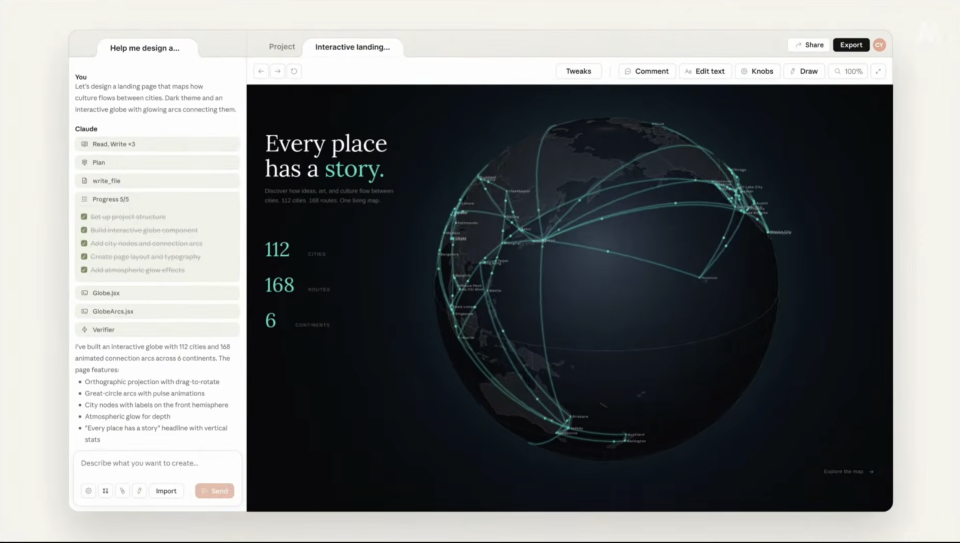Image resolution: width=960 pixels, height=543 pixels.
Task: Click the Every place has a story headline
Action: 326,156
